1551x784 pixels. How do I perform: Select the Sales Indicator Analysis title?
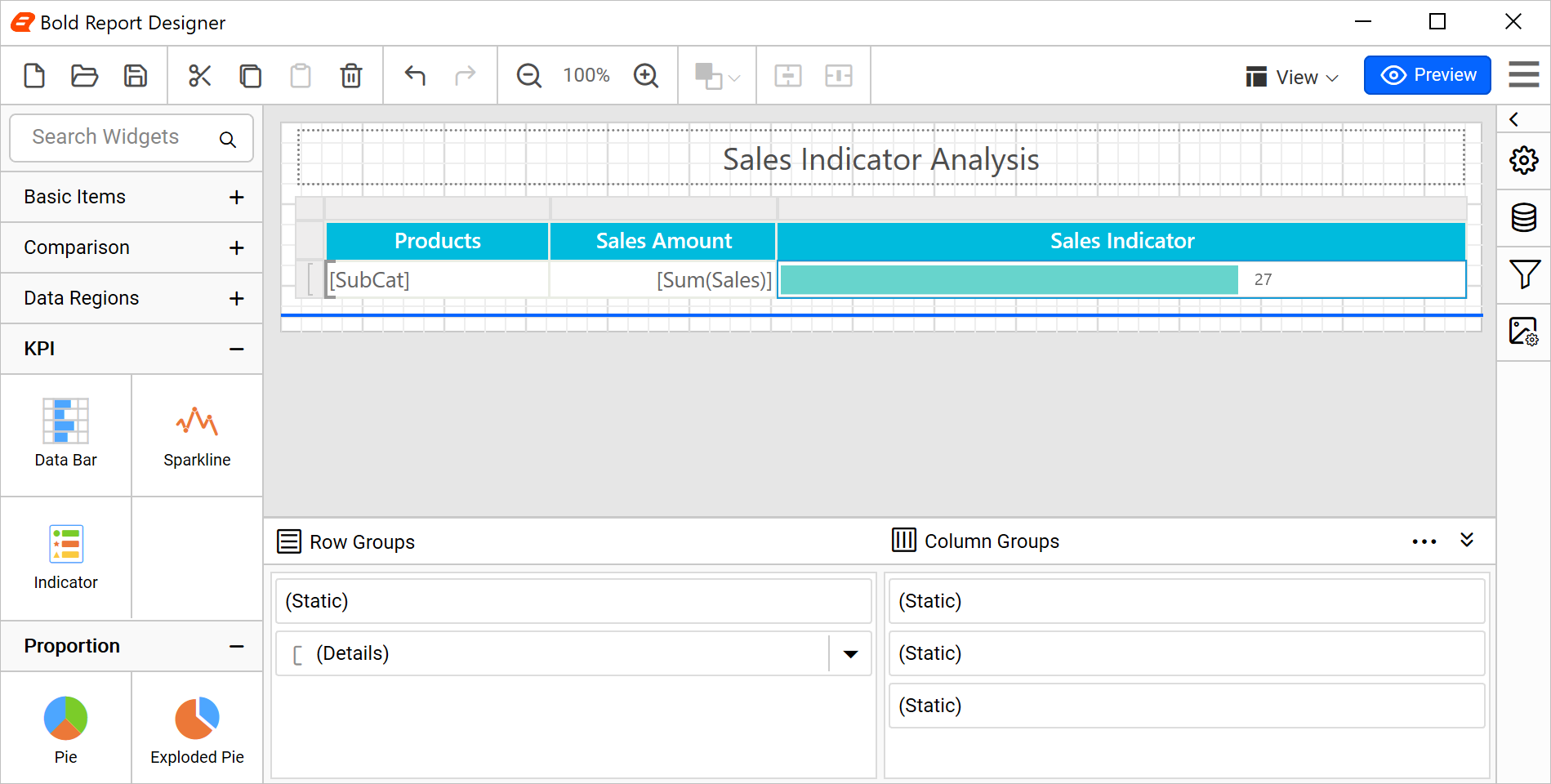pyautogui.click(x=881, y=158)
